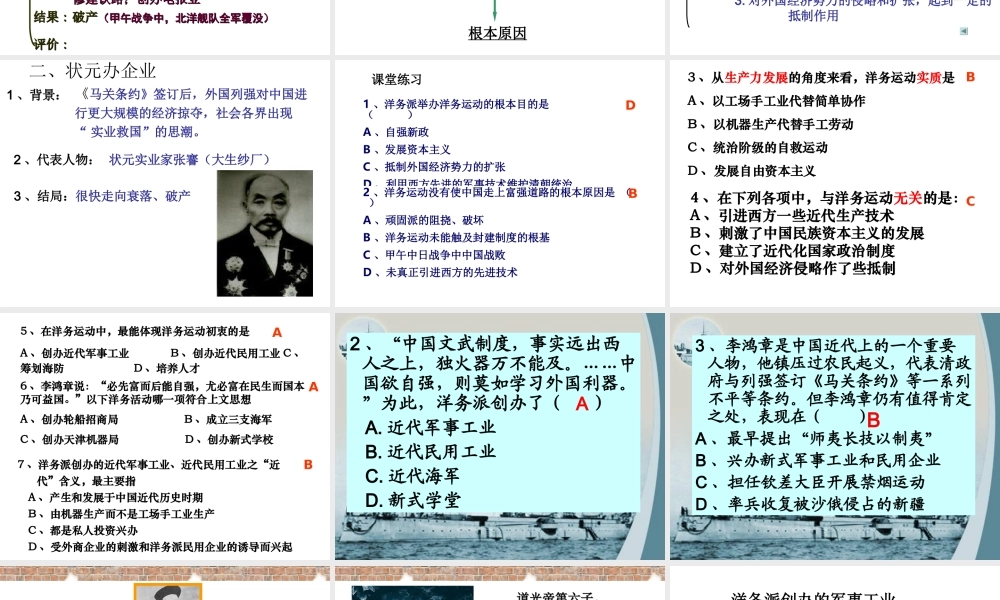This screenshot has width=1000, height=600.
Task: Choose option A、引进西方一些近代生产技术
Action: click(792, 216)
